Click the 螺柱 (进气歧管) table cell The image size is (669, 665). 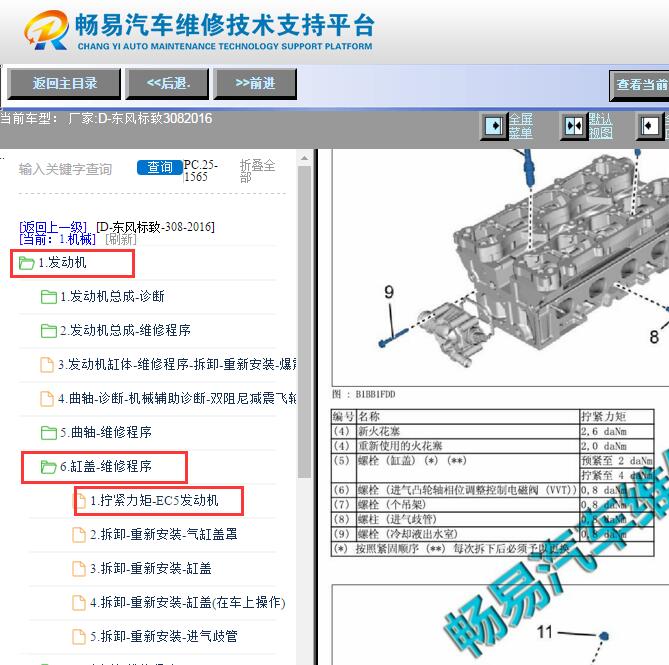point(468,520)
